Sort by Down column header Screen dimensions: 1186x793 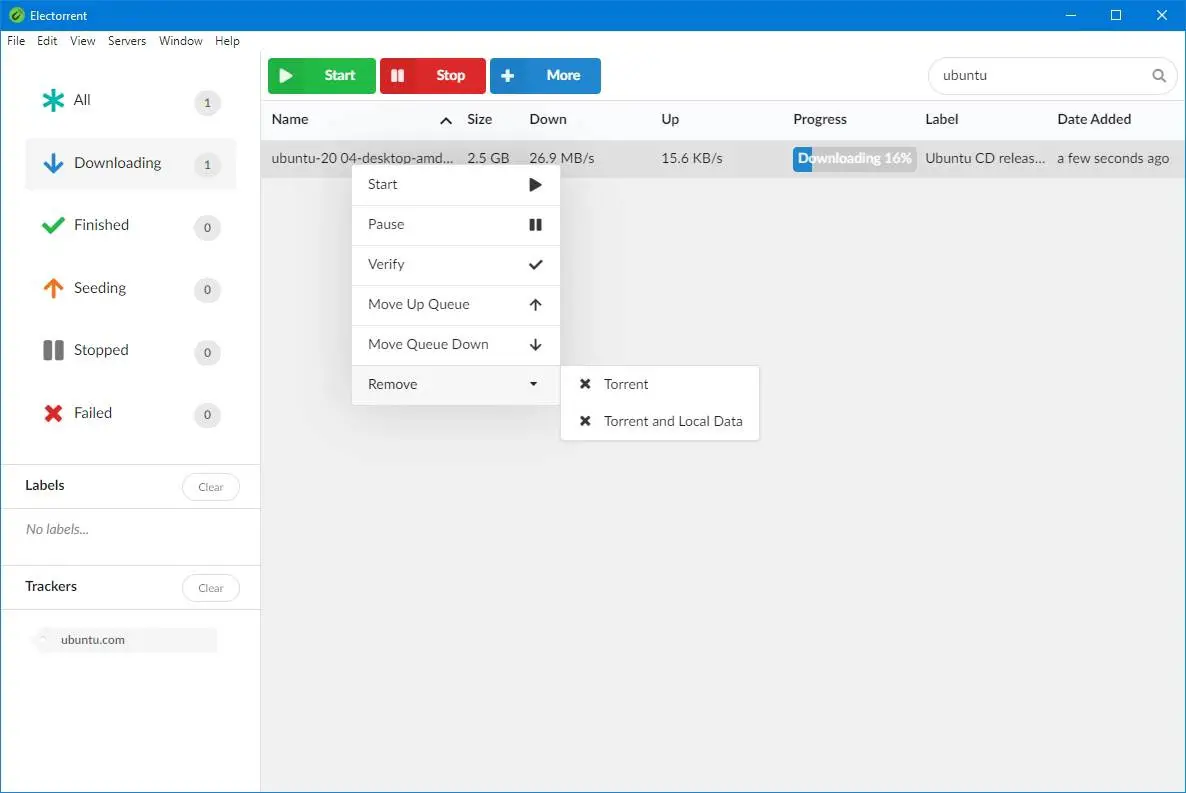(548, 120)
